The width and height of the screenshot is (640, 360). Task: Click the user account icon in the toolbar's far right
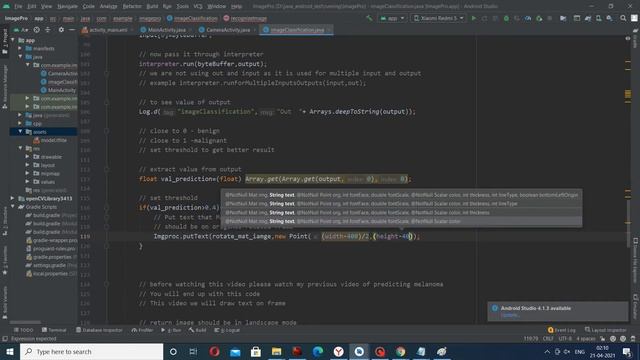click(x=634, y=18)
